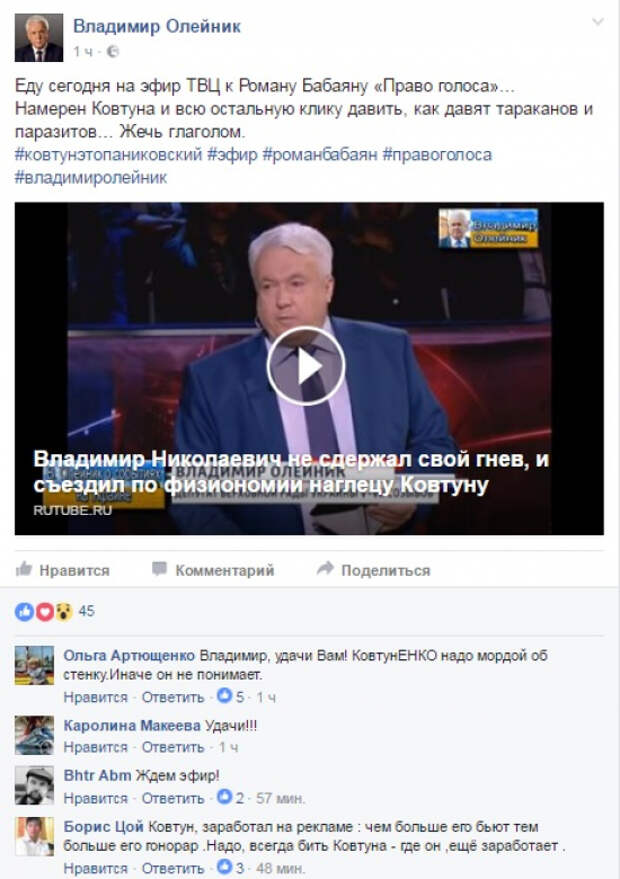The image size is (620, 879).
Task: Open hashtag #владимиролейник
Action: pyautogui.click(x=91, y=178)
